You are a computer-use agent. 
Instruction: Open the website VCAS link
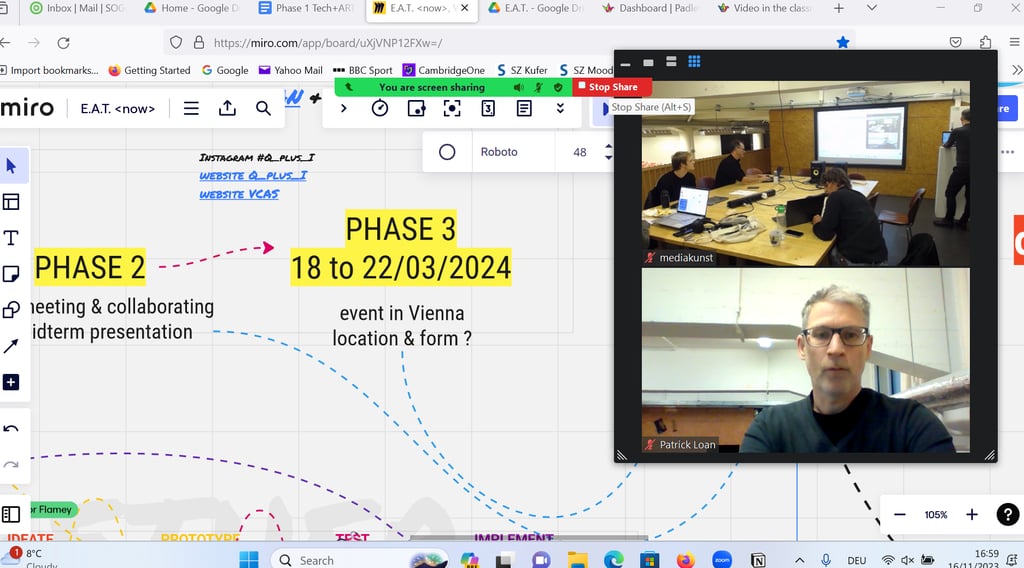[x=239, y=195]
